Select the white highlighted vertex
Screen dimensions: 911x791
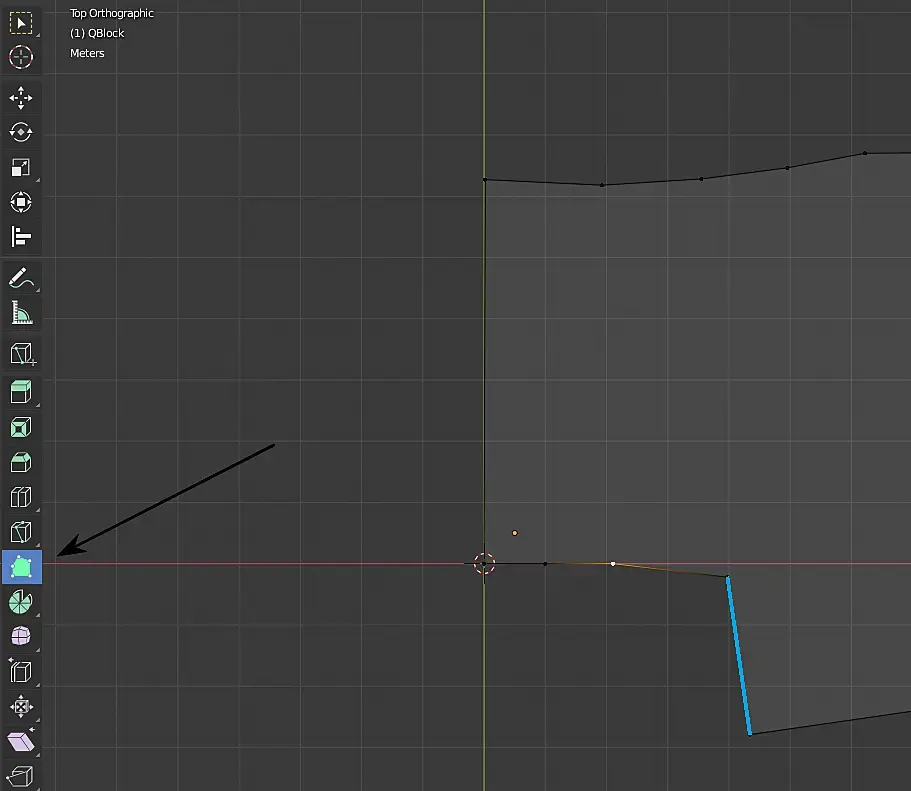(613, 563)
